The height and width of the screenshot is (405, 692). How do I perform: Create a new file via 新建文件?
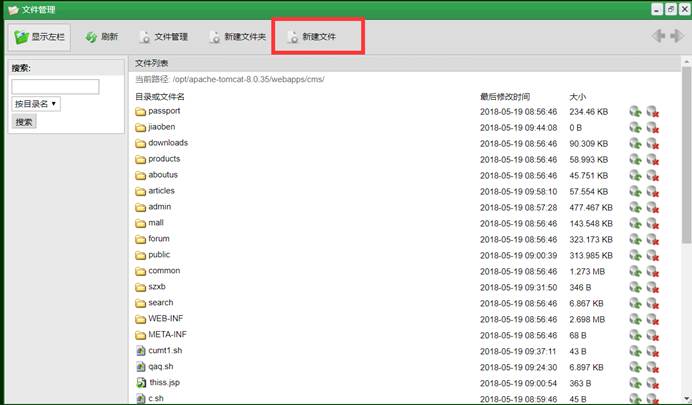pos(312,37)
